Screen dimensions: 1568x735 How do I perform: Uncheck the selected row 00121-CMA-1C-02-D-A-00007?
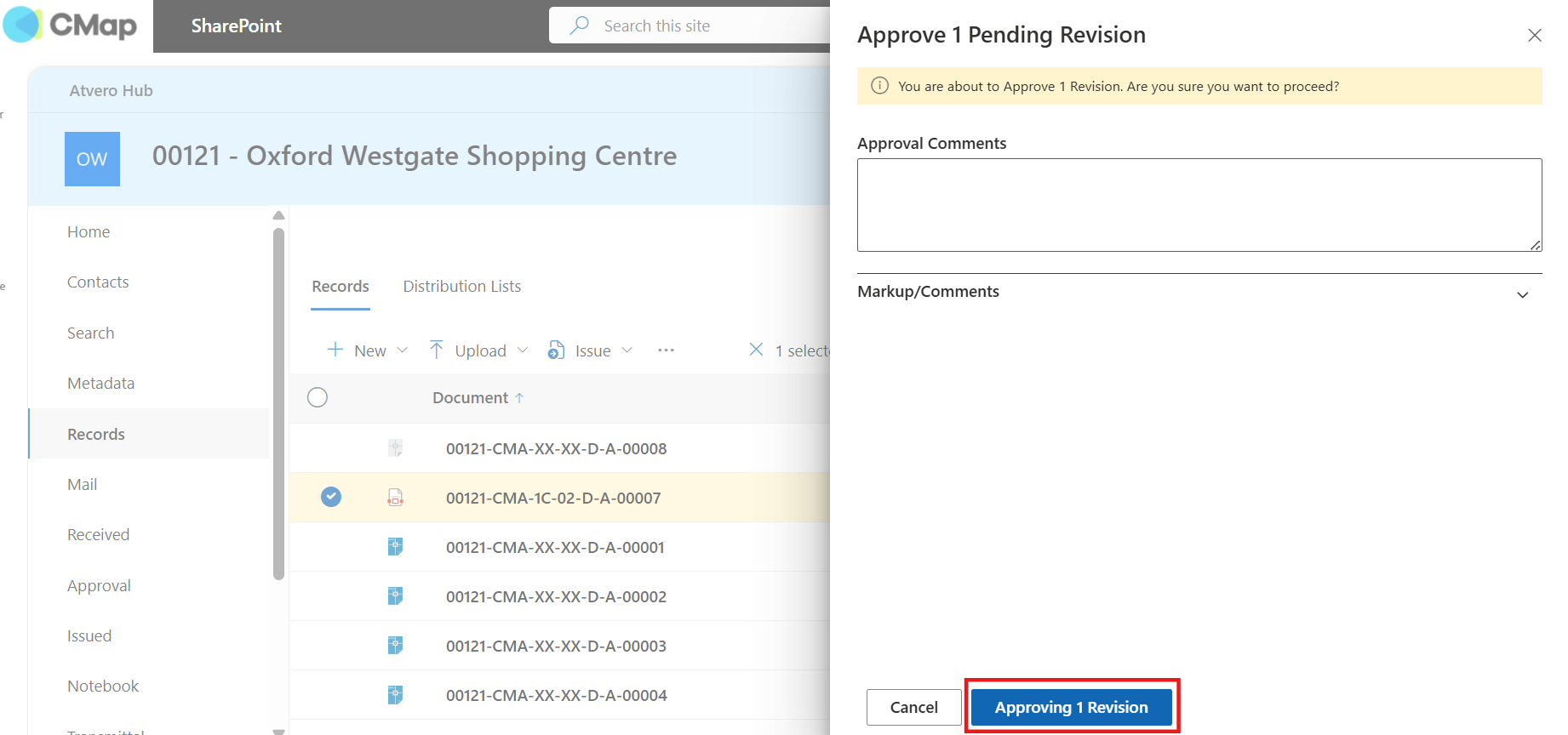tap(331, 497)
